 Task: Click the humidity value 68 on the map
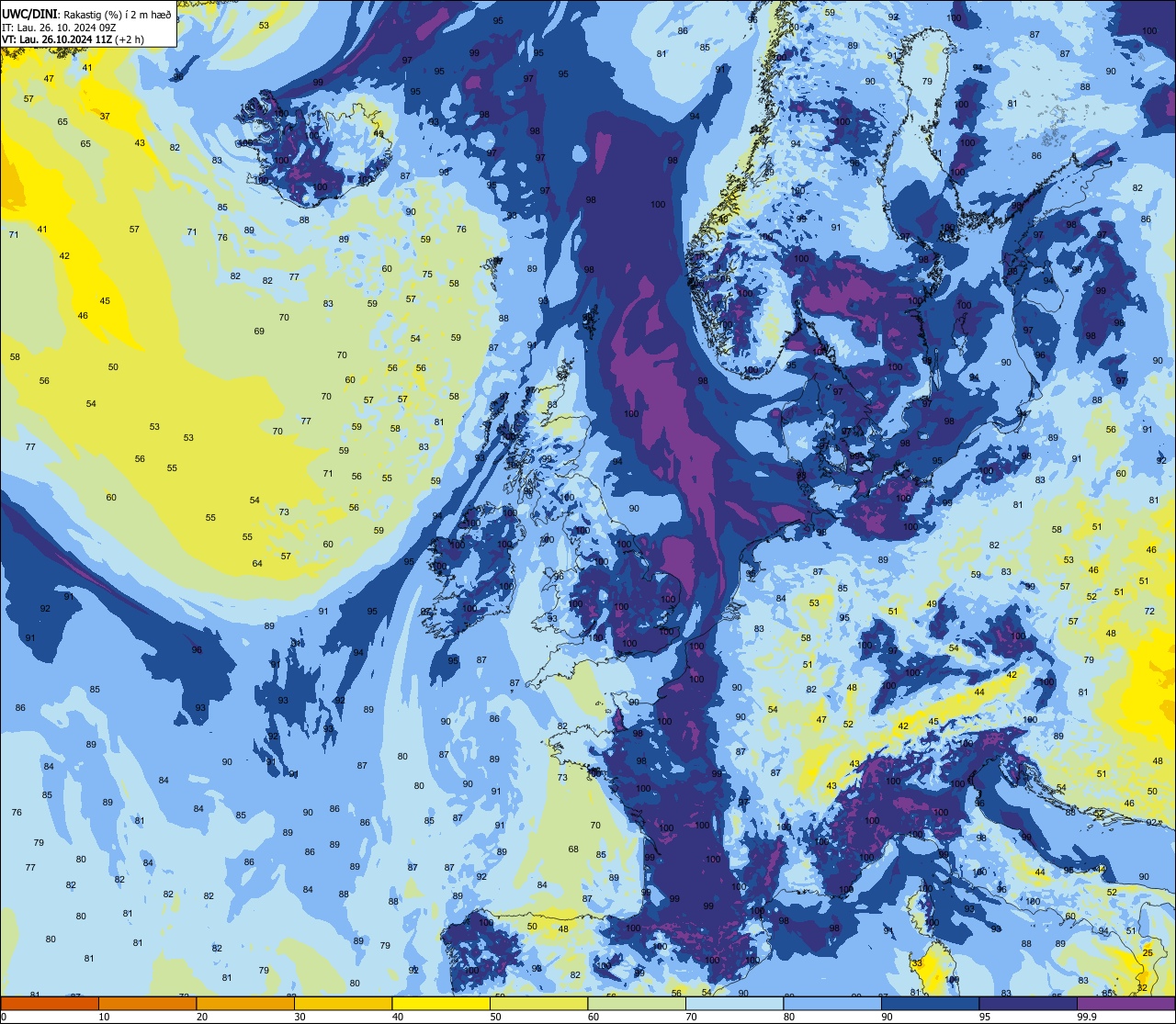click(573, 849)
